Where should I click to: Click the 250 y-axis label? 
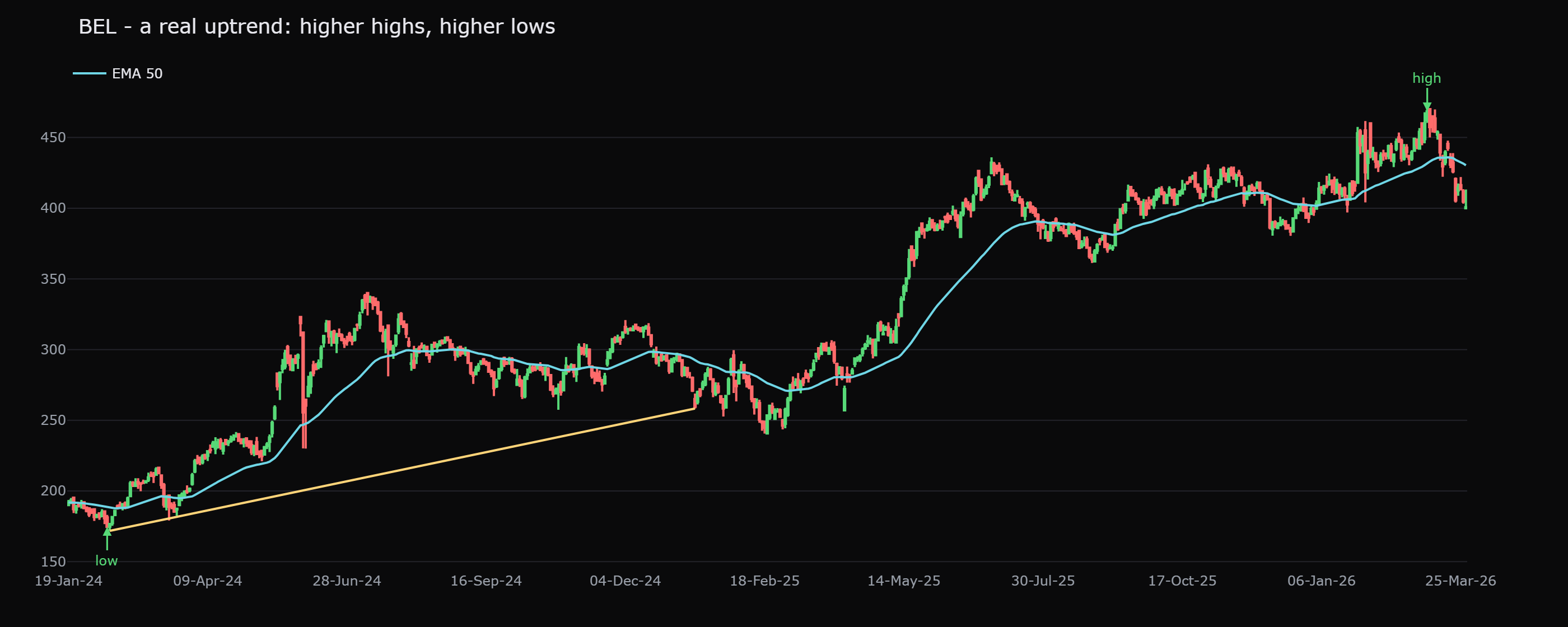click(x=53, y=420)
